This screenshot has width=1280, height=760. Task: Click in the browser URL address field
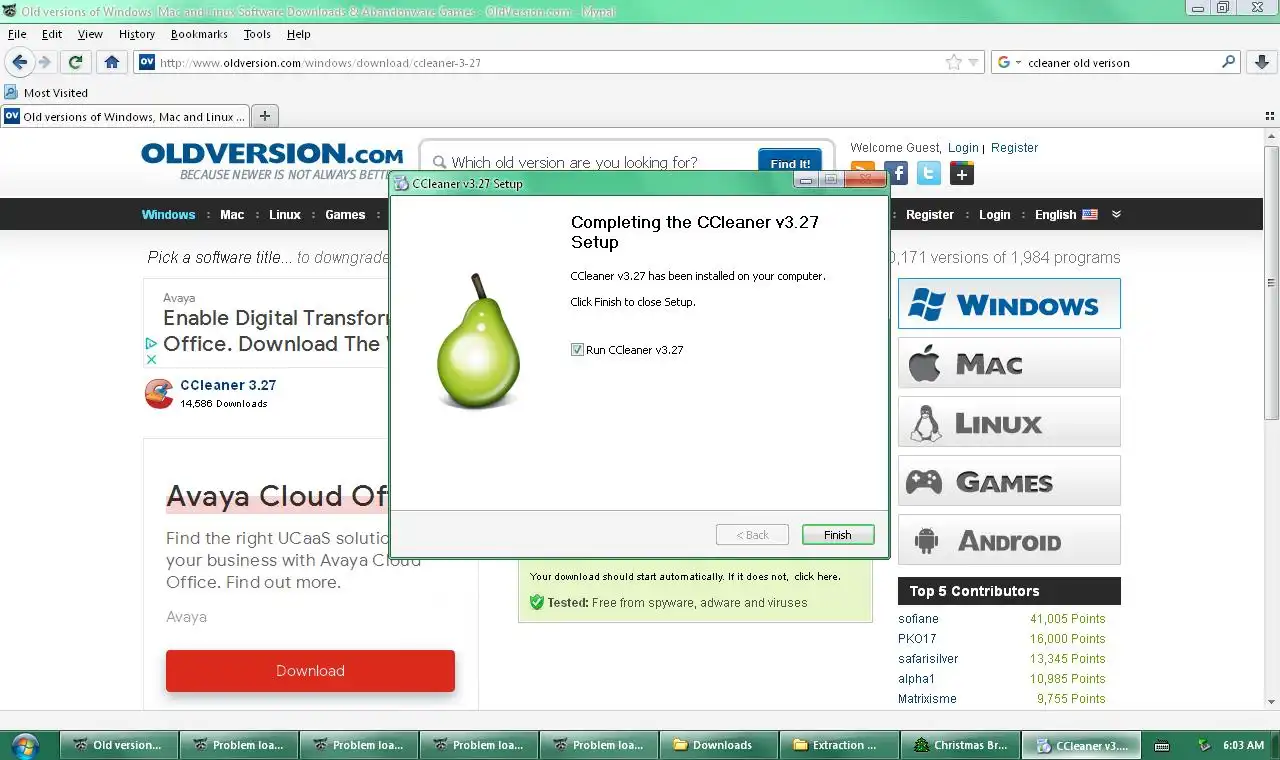[550, 62]
